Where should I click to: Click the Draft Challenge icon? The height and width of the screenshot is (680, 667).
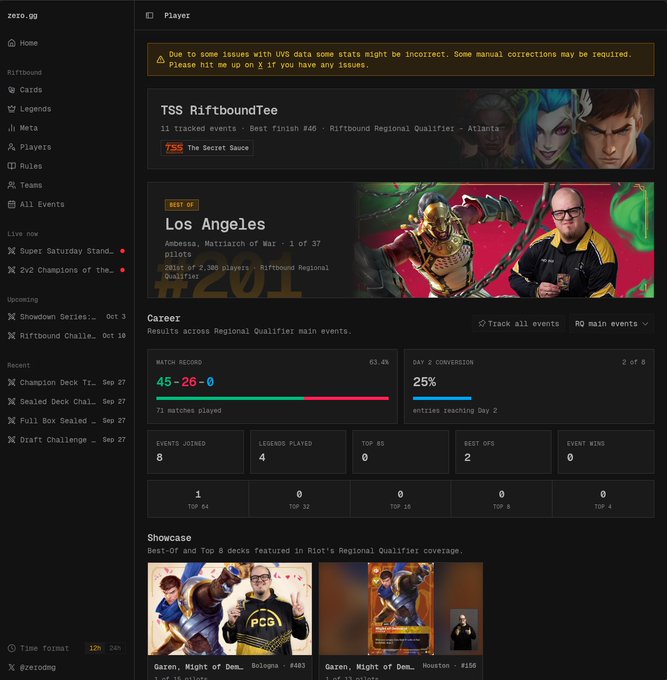(x=12, y=440)
